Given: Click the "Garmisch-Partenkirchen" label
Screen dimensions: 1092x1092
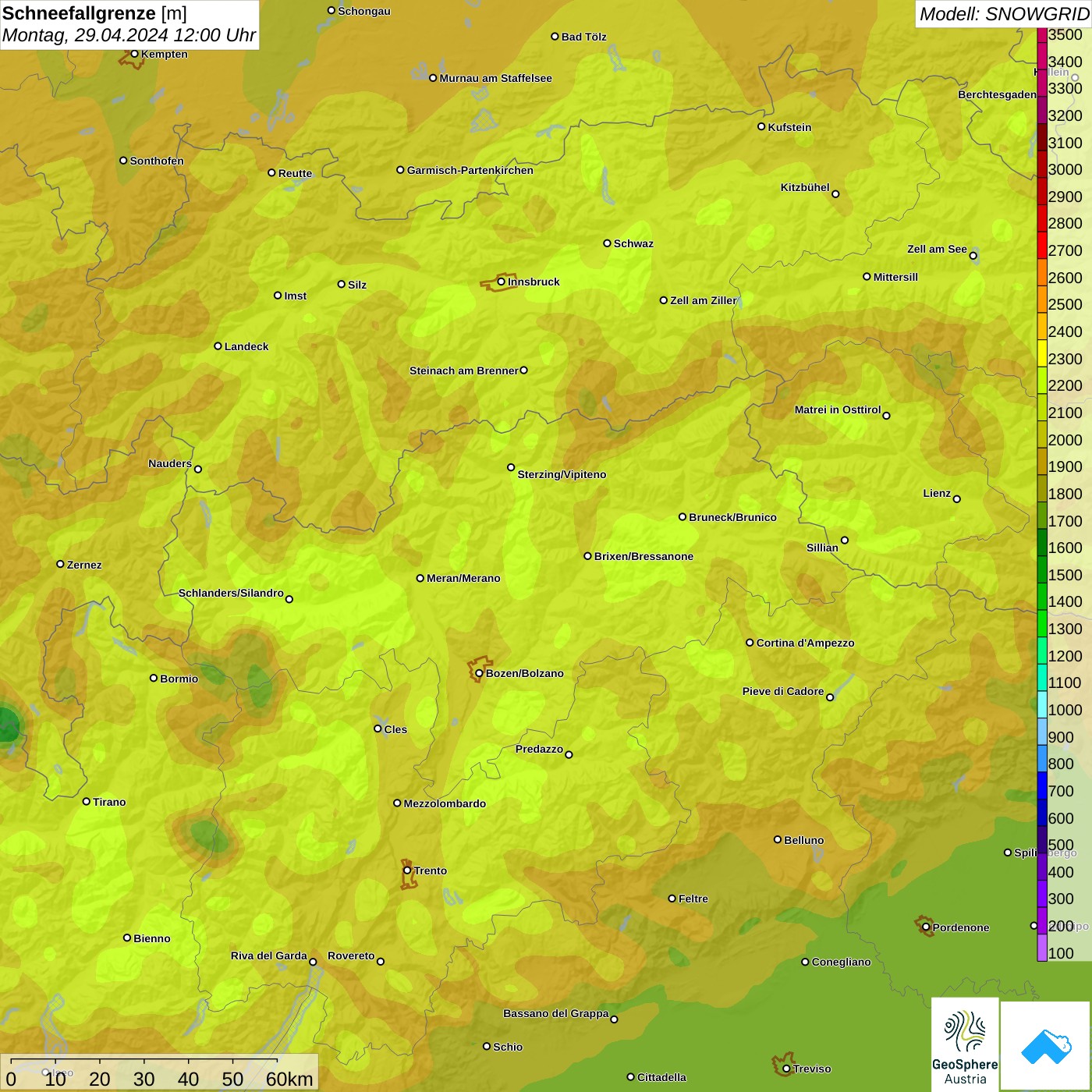Looking at the screenshot, I should tap(470, 170).
